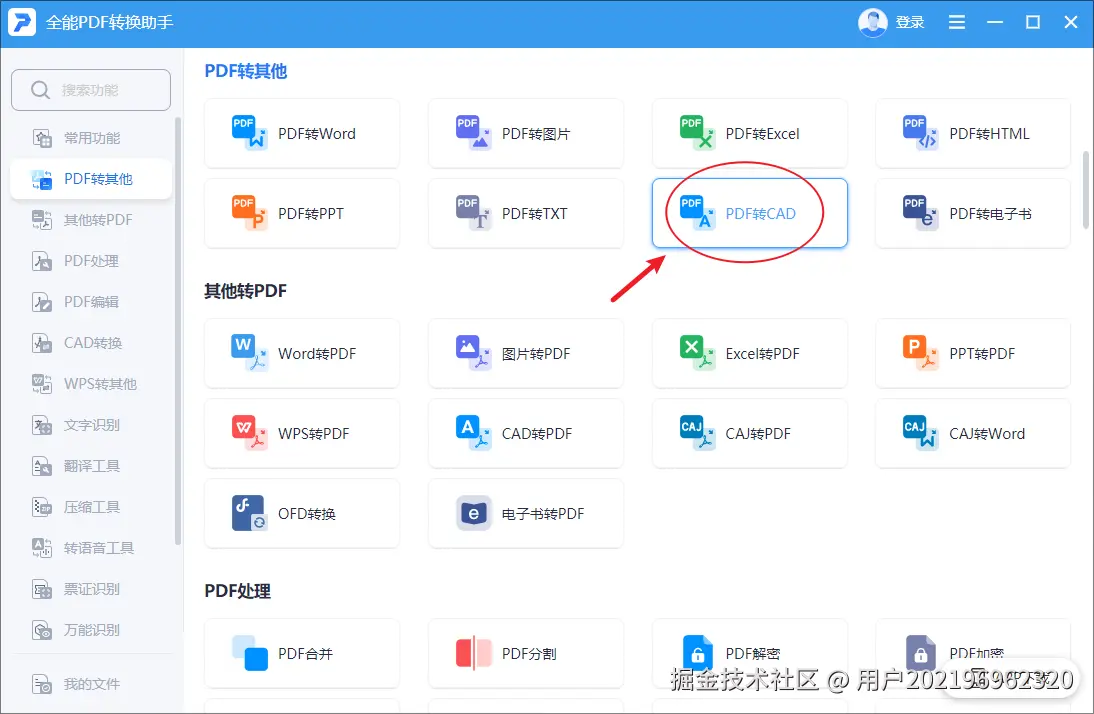Open the PDF转电子书 icon
1094x714 pixels.
tap(920, 213)
